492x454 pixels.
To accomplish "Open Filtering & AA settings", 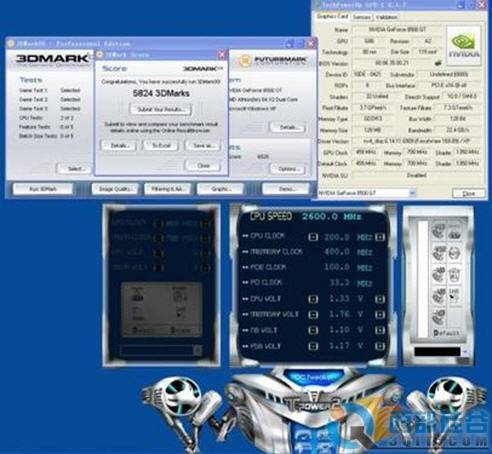I will click(x=168, y=189).
